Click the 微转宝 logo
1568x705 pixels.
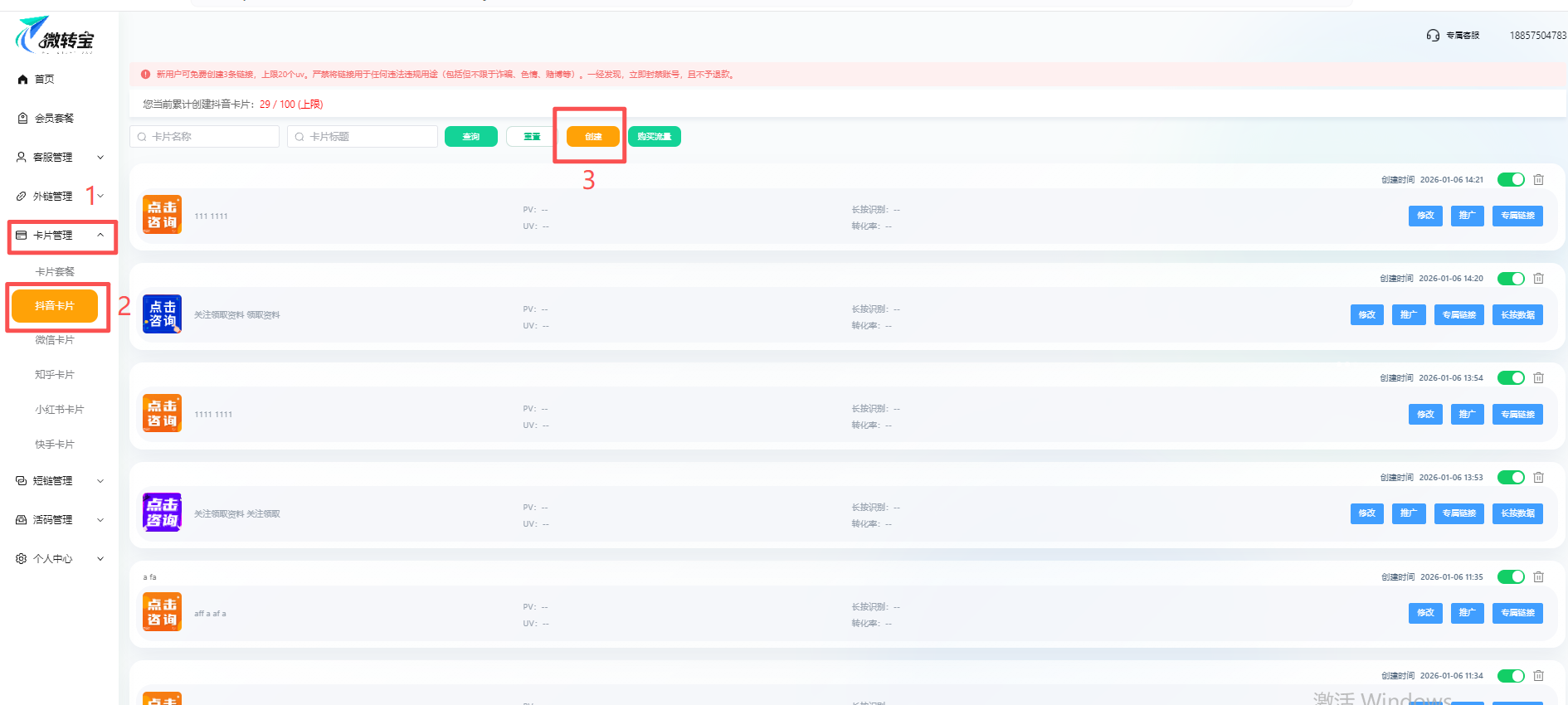55,36
